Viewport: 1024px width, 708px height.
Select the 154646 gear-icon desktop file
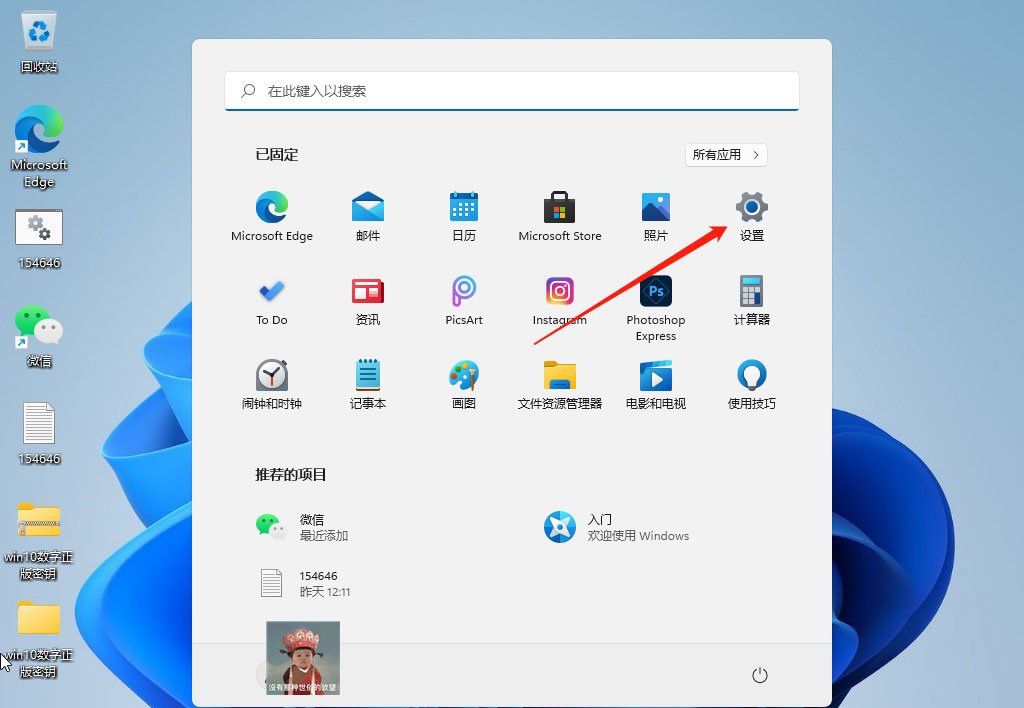pos(39,239)
